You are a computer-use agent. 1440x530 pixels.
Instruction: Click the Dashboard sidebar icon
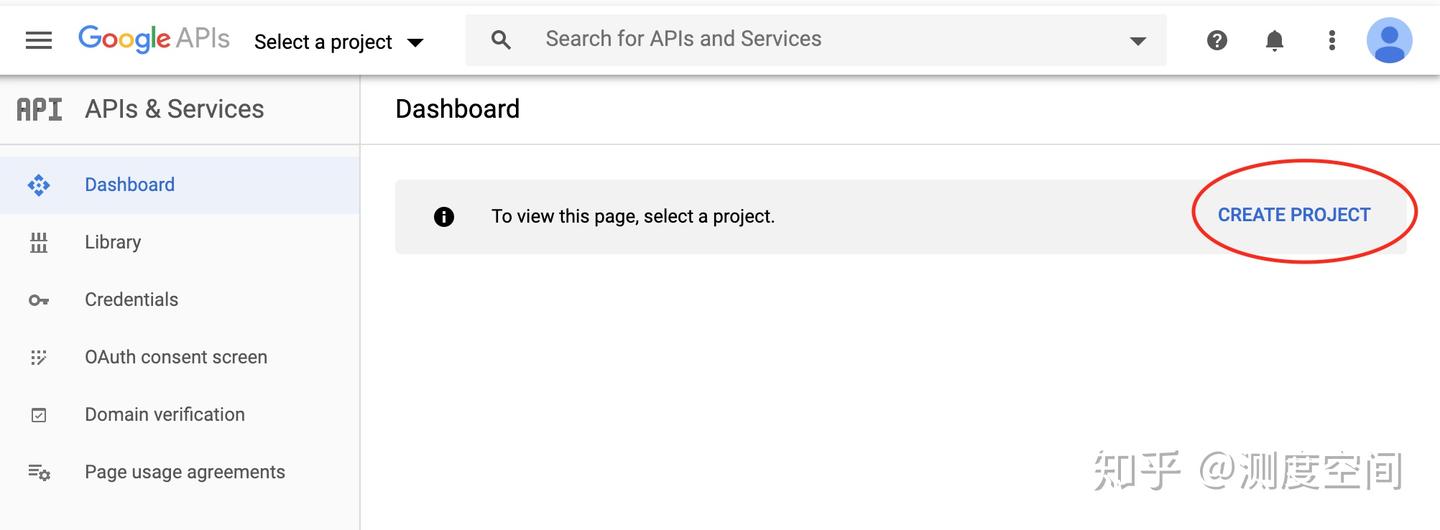(x=39, y=185)
